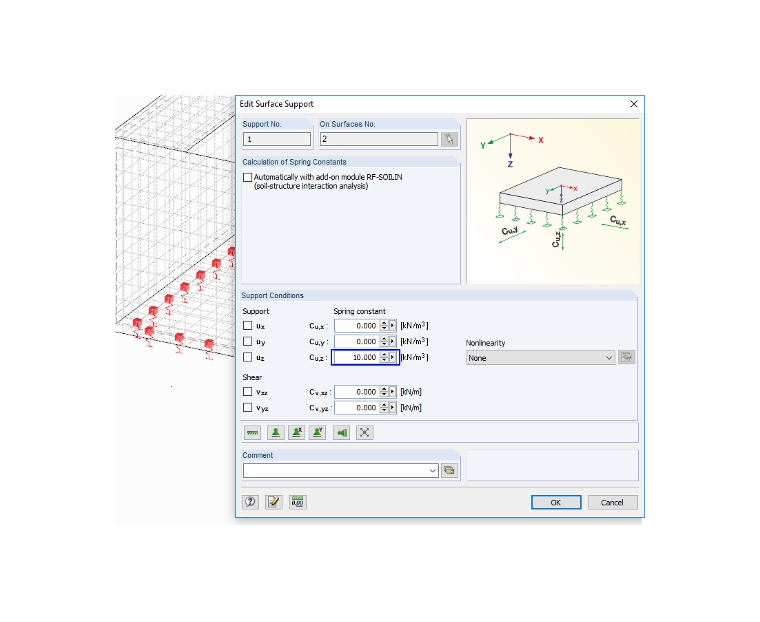This screenshot has width=760, height=622.
Task: Click the Cv,yz shear constant field
Action: (356, 408)
